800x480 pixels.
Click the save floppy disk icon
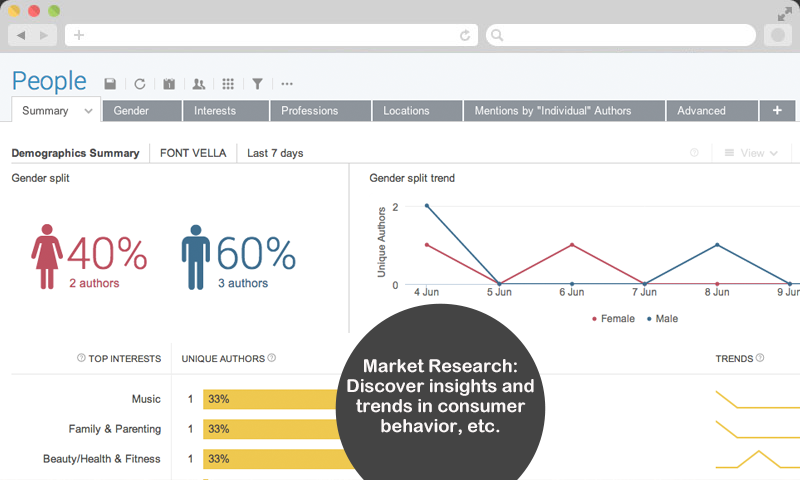click(x=110, y=84)
